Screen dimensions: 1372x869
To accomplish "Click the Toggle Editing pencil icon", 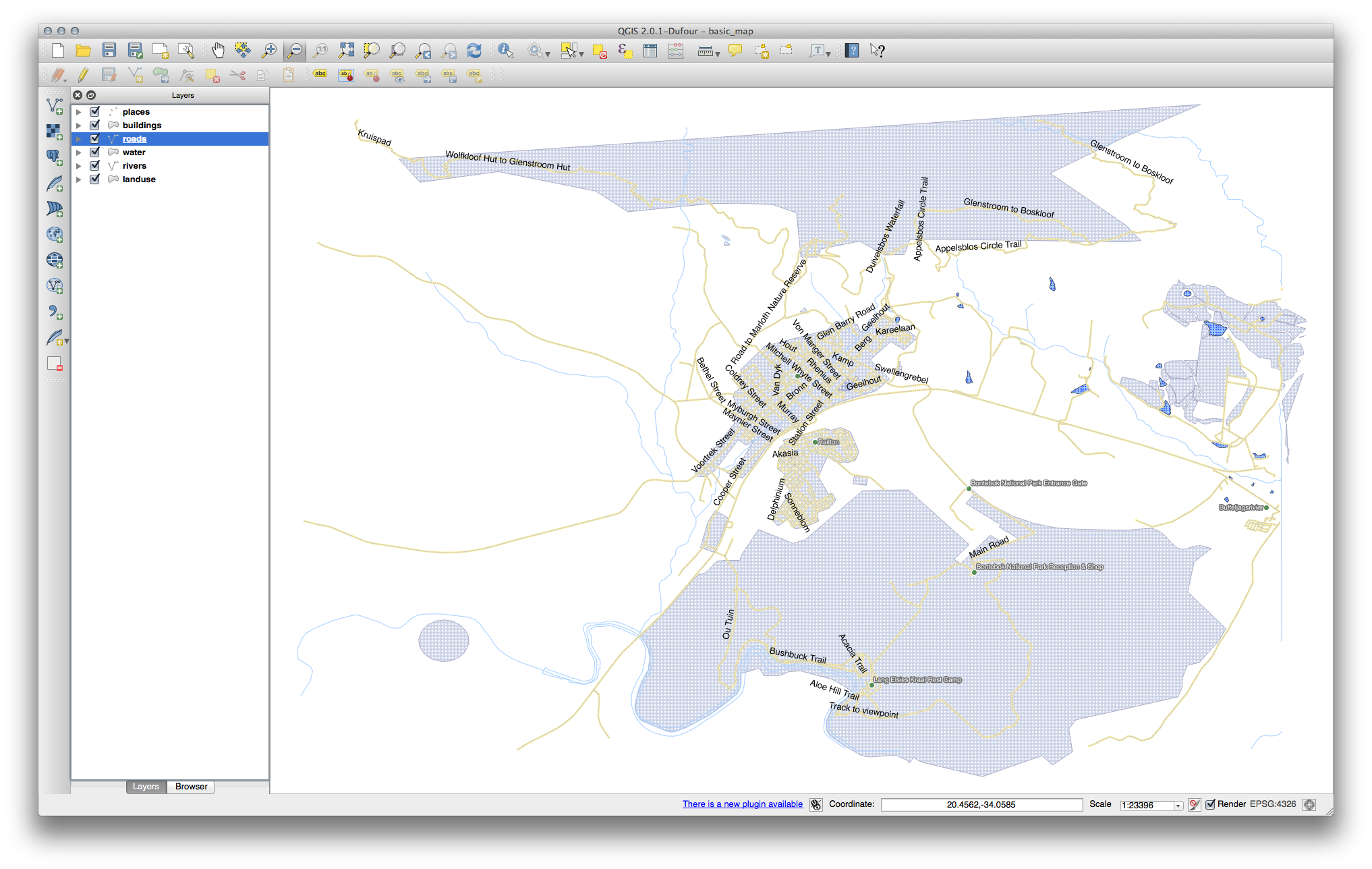I will 83,76.
